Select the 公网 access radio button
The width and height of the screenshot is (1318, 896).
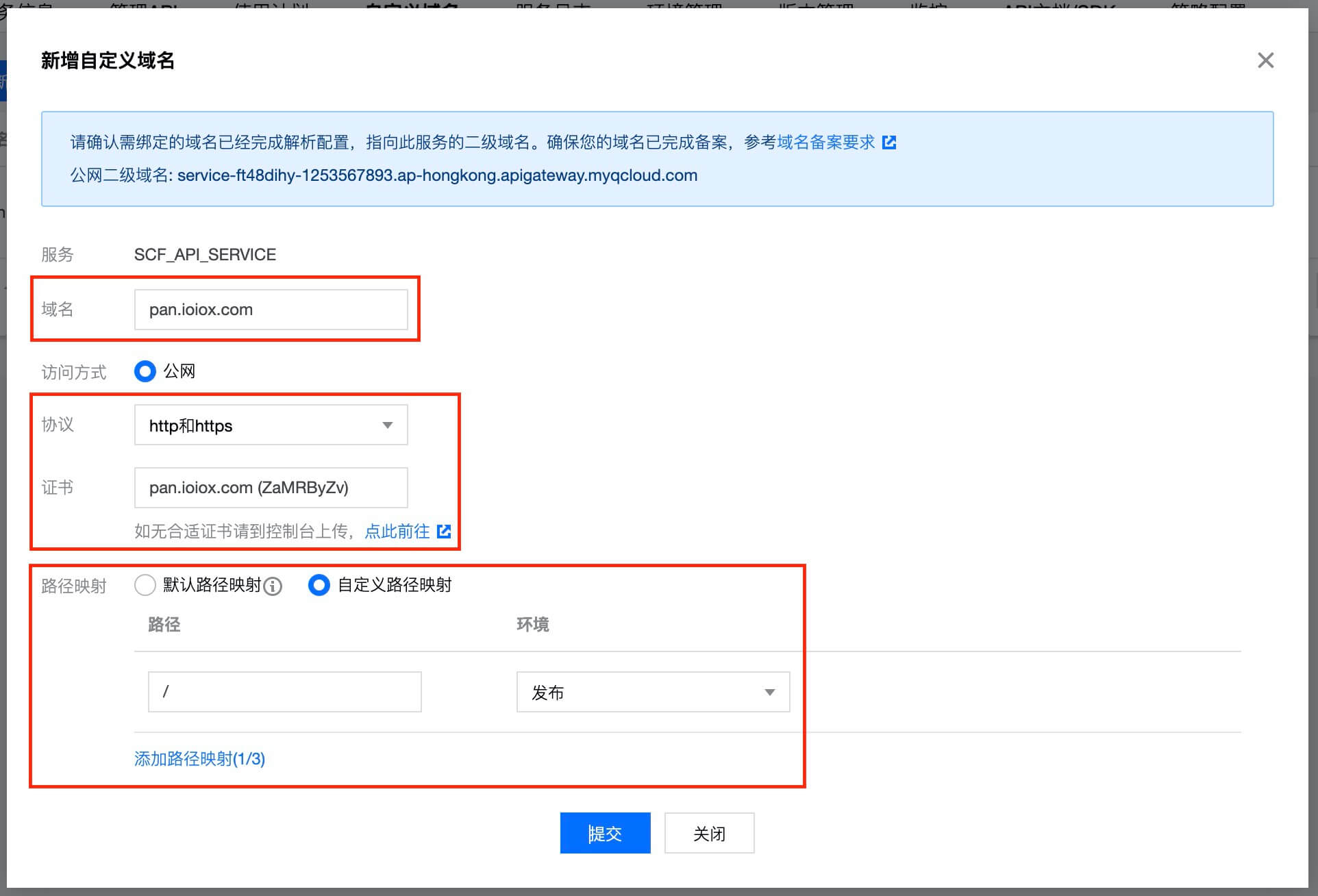145,371
